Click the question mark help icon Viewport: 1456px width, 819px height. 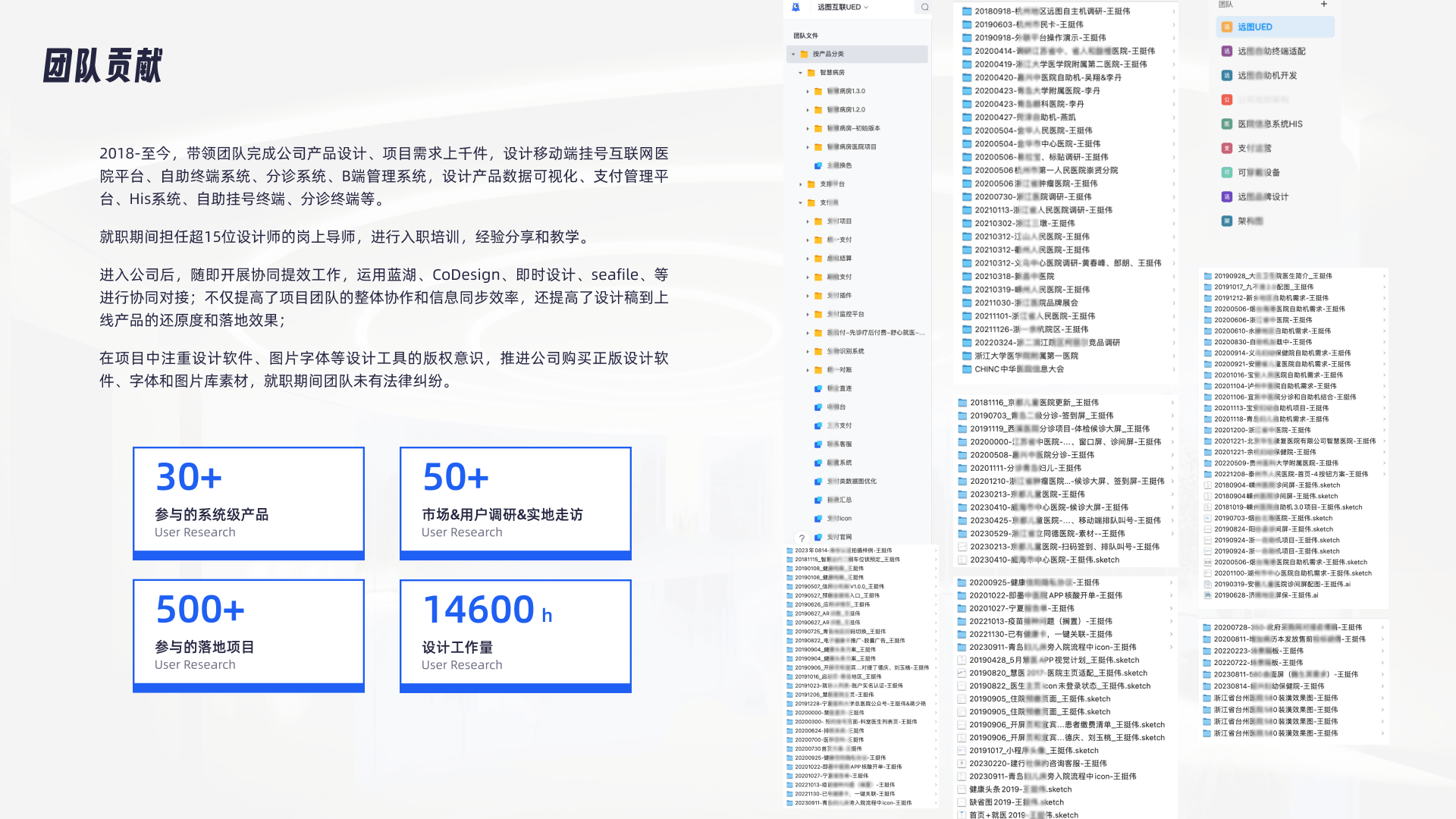[x=802, y=538]
